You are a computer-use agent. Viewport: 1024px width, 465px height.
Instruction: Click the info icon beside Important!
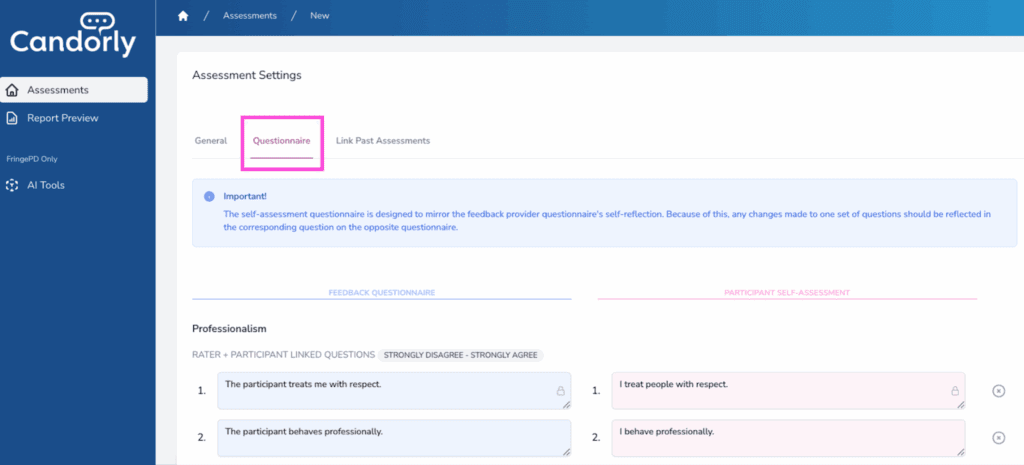click(209, 197)
